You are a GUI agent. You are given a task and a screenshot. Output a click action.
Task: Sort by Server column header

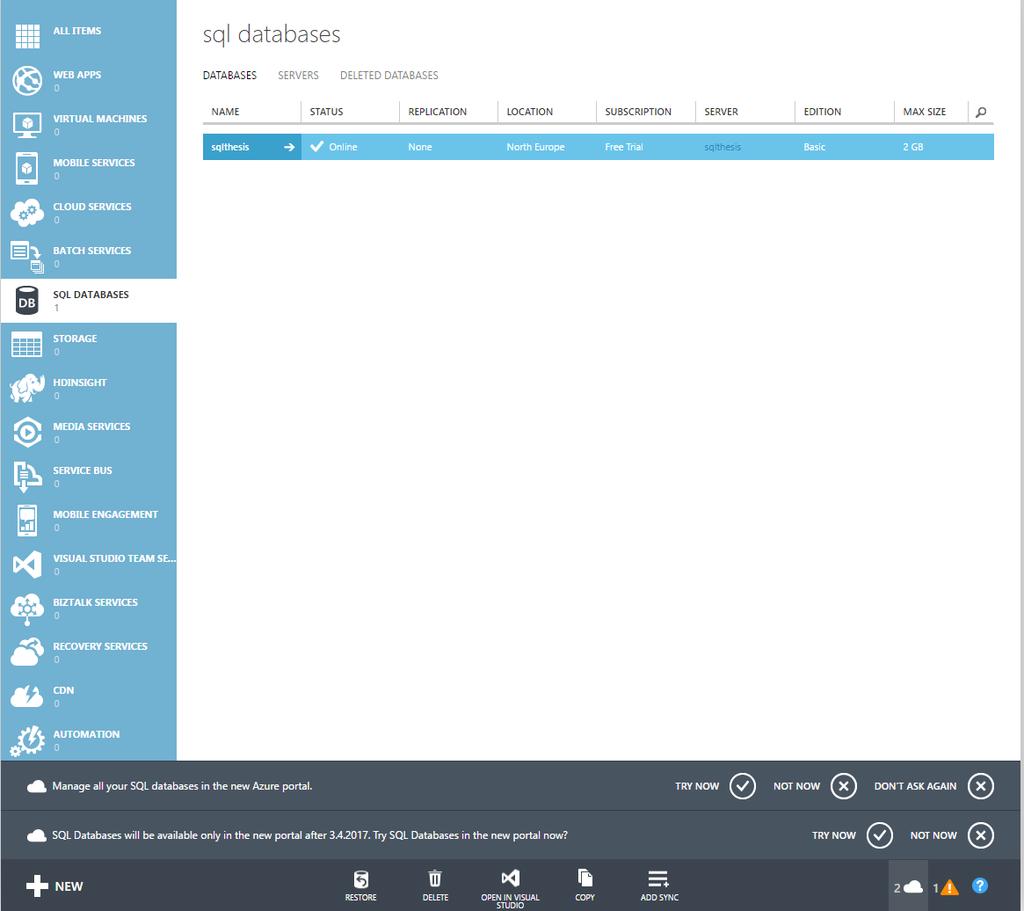click(745, 112)
